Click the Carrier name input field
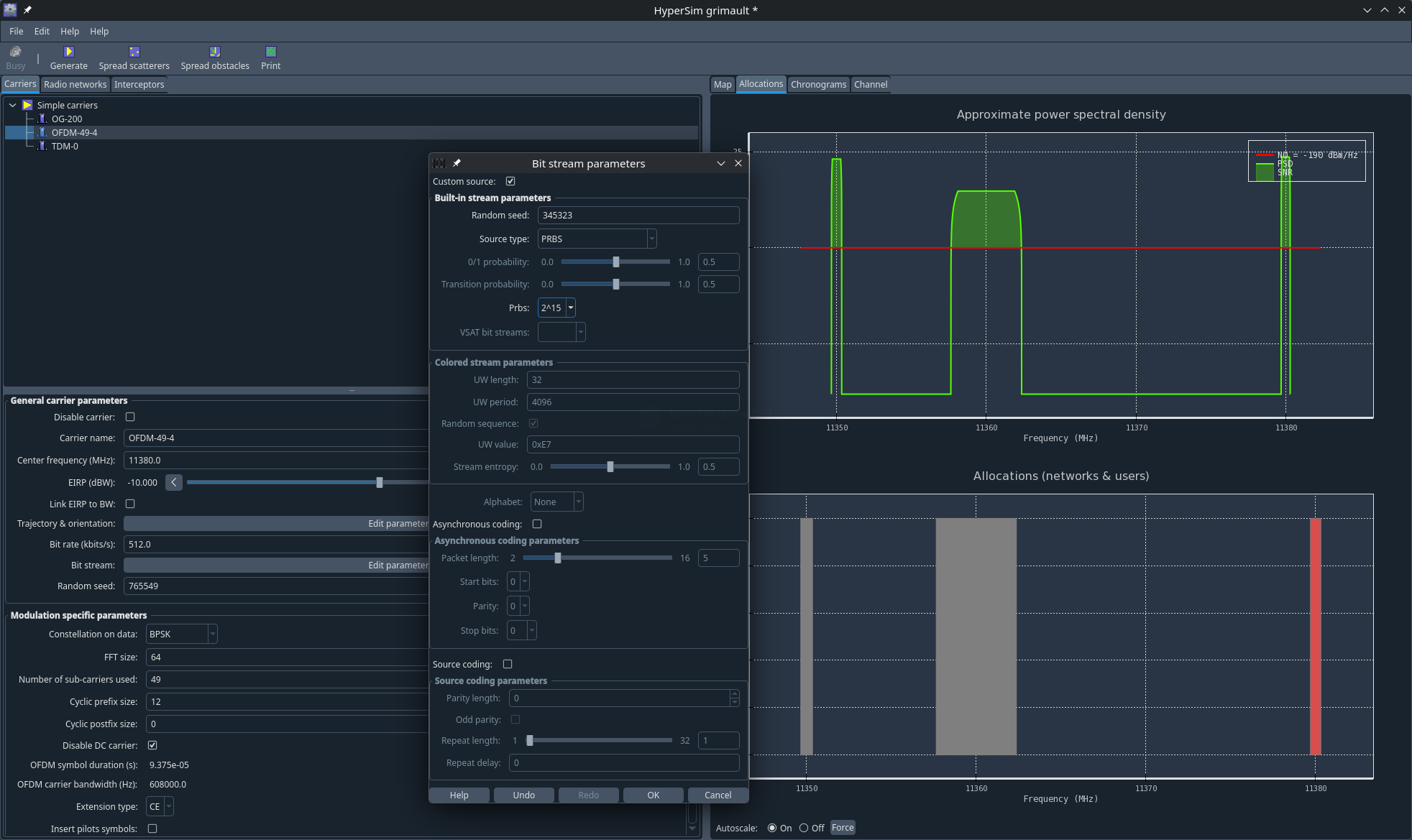The image size is (1428, 840). click(x=276, y=438)
